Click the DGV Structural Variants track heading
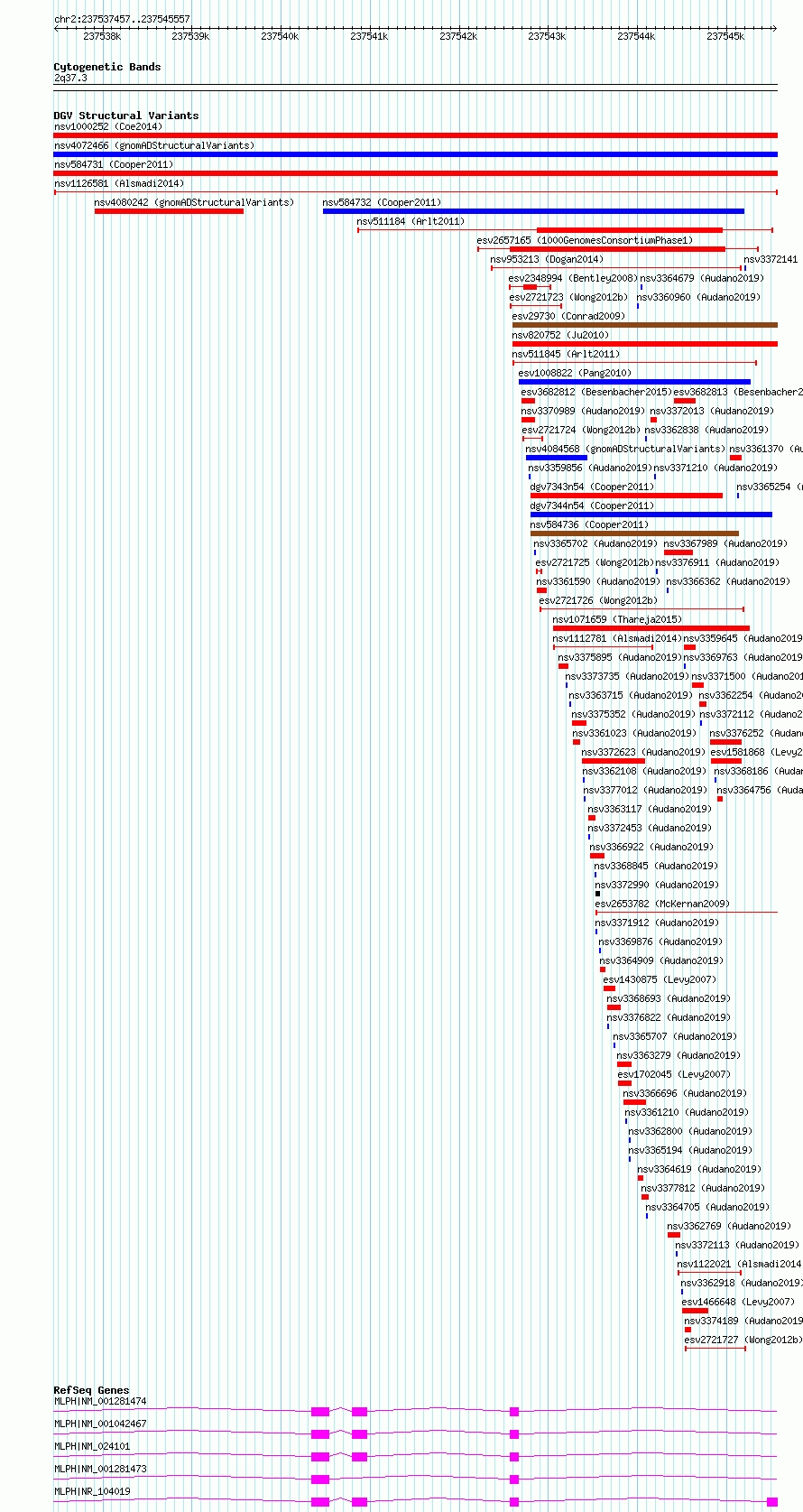Image resolution: width=803 pixels, height=1512 pixels. click(126, 116)
